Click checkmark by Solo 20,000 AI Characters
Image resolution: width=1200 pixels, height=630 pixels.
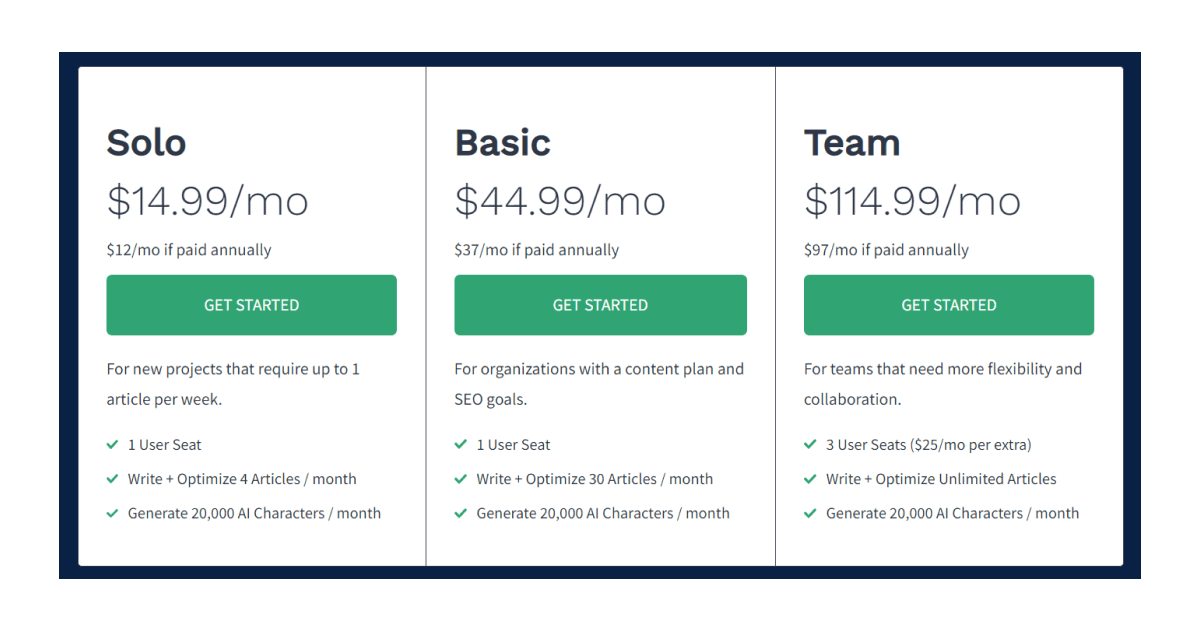coord(112,513)
